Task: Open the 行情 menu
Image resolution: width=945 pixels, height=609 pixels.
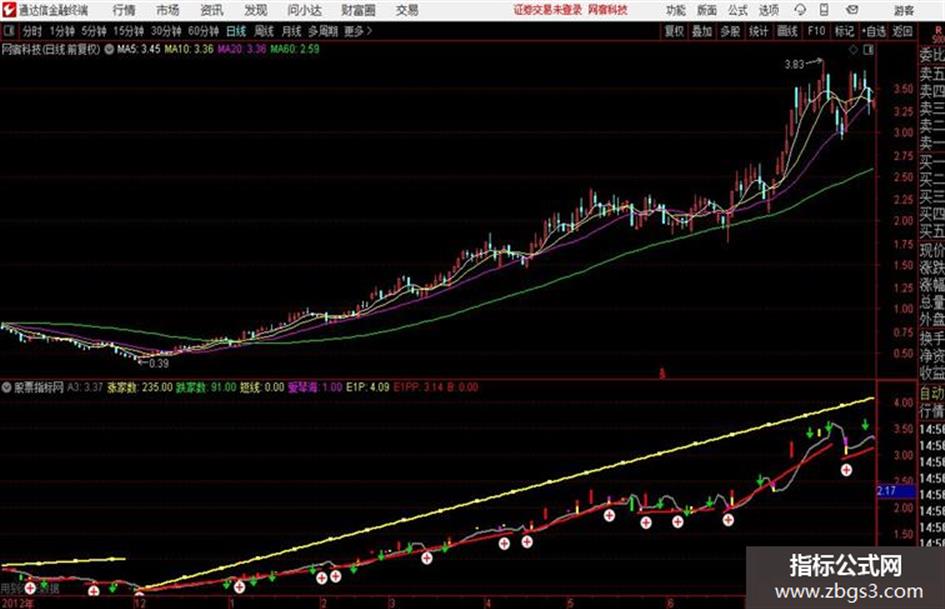Action: tap(124, 10)
